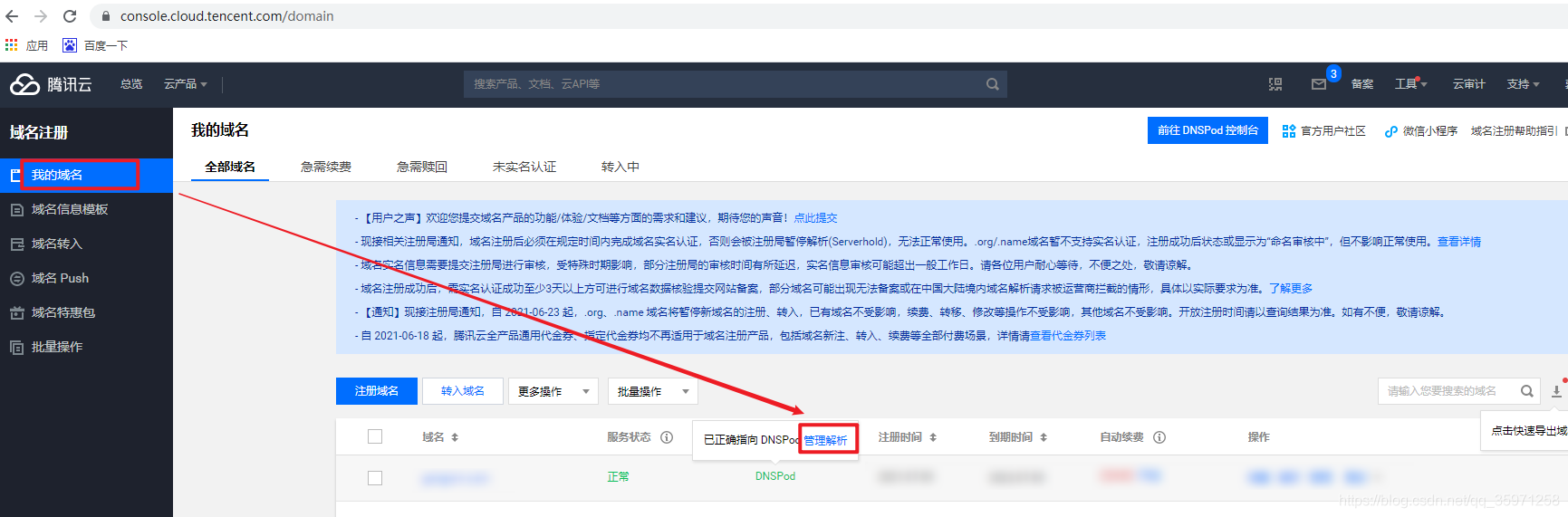Reload the page with refresh icon
The width and height of the screenshot is (1568, 517).
[x=70, y=16]
